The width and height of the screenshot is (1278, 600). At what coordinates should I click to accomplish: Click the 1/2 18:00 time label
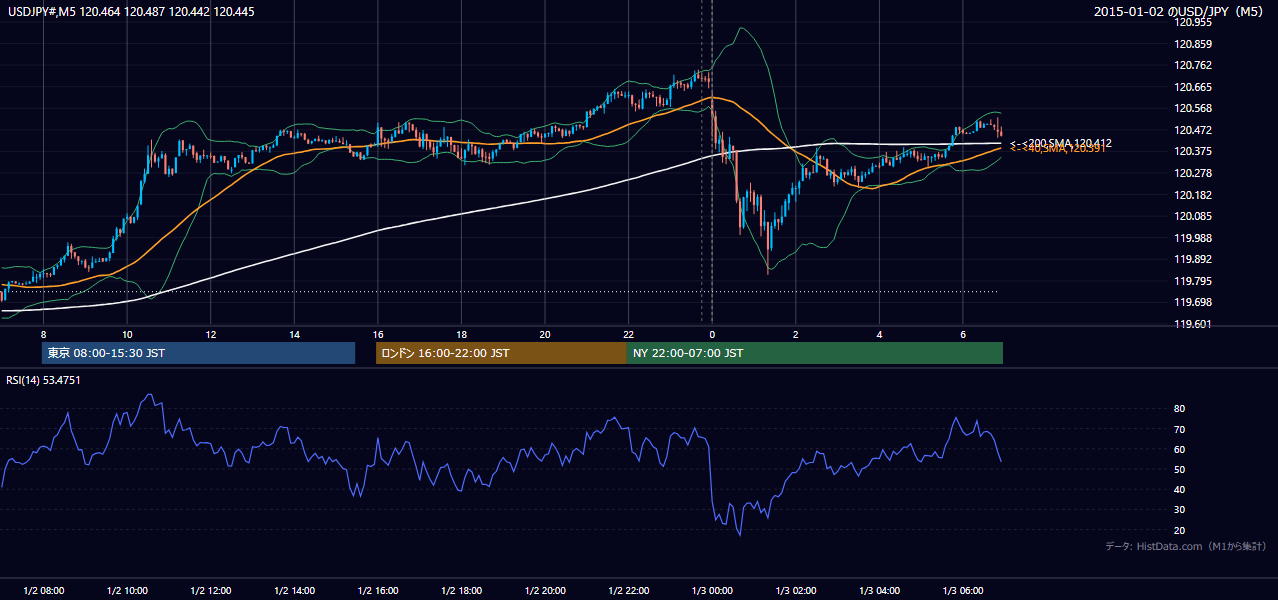461,590
